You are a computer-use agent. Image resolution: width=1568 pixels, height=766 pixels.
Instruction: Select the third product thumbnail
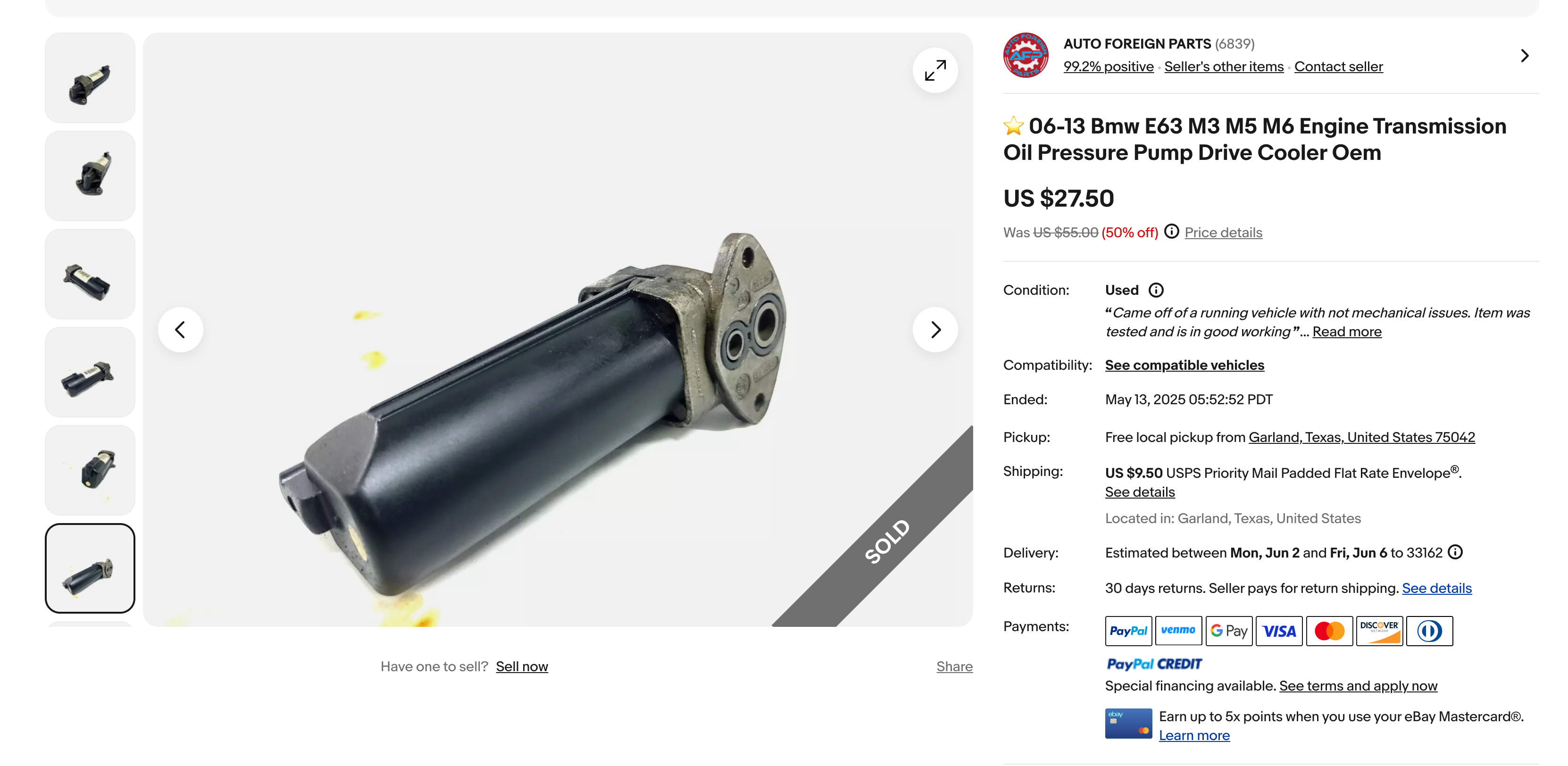(x=90, y=274)
